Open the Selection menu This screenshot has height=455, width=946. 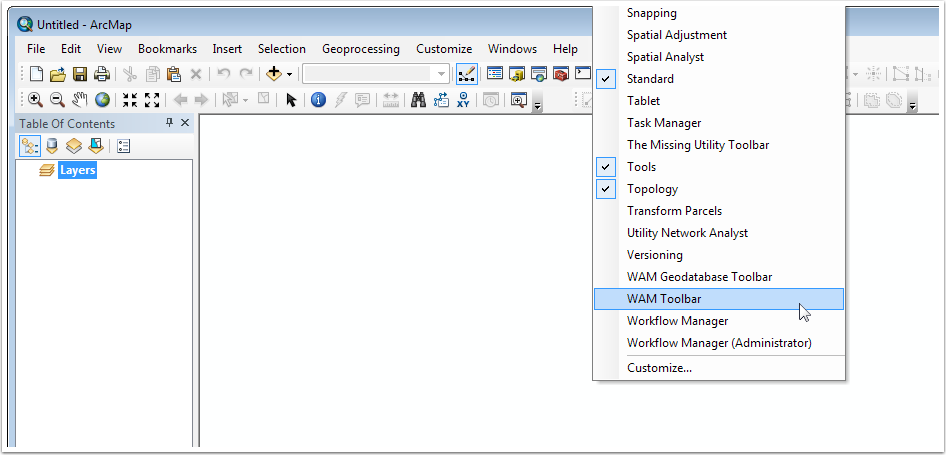coord(282,49)
